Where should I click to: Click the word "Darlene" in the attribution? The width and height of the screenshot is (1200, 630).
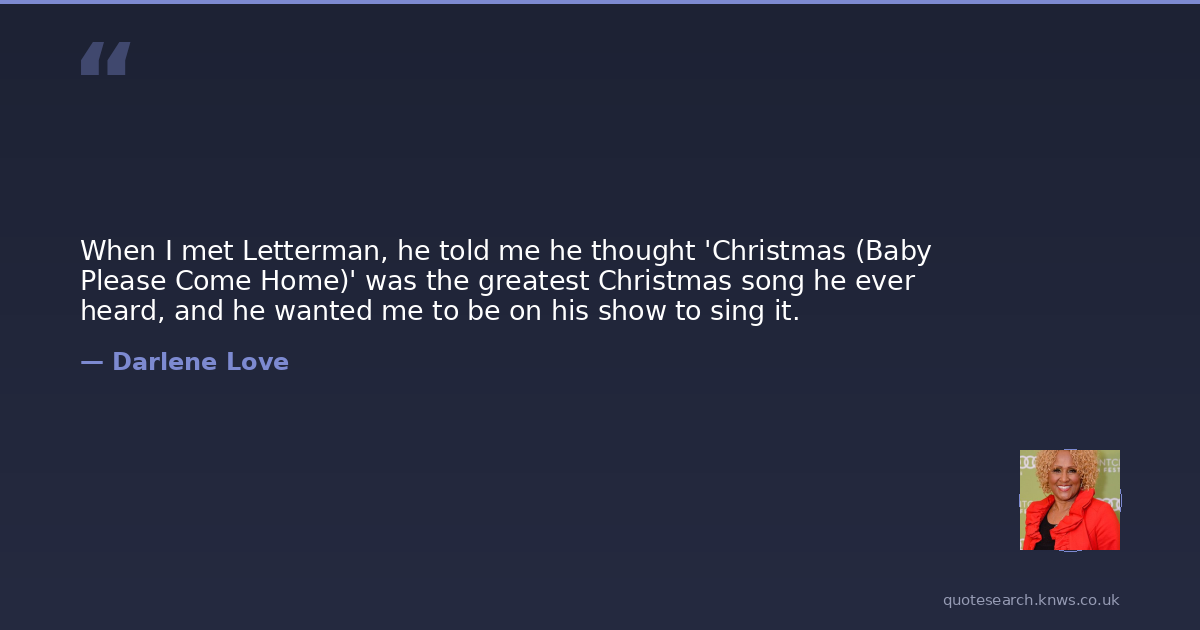(x=164, y=362)
